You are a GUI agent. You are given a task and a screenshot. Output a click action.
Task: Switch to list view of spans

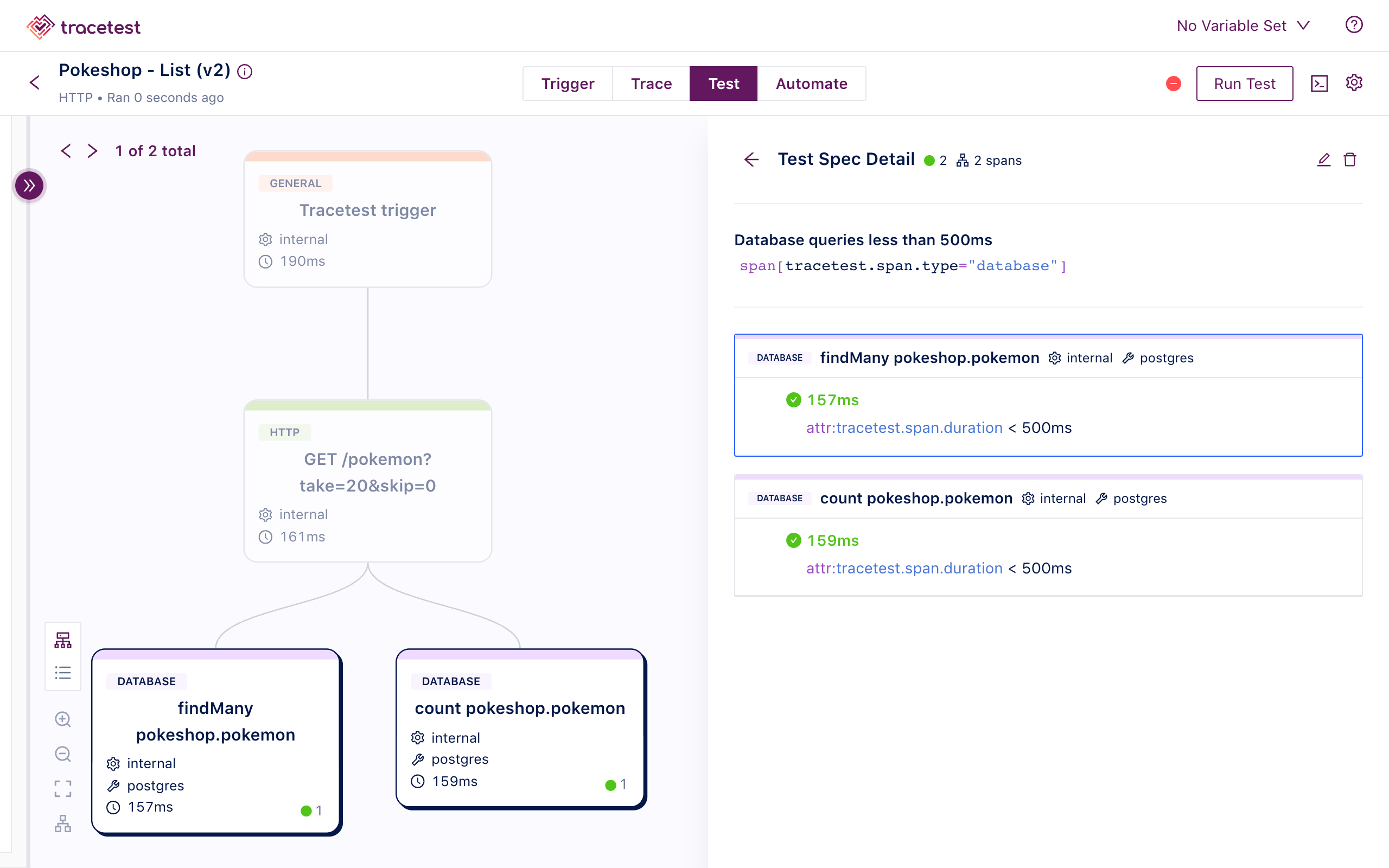coord(62,673)
